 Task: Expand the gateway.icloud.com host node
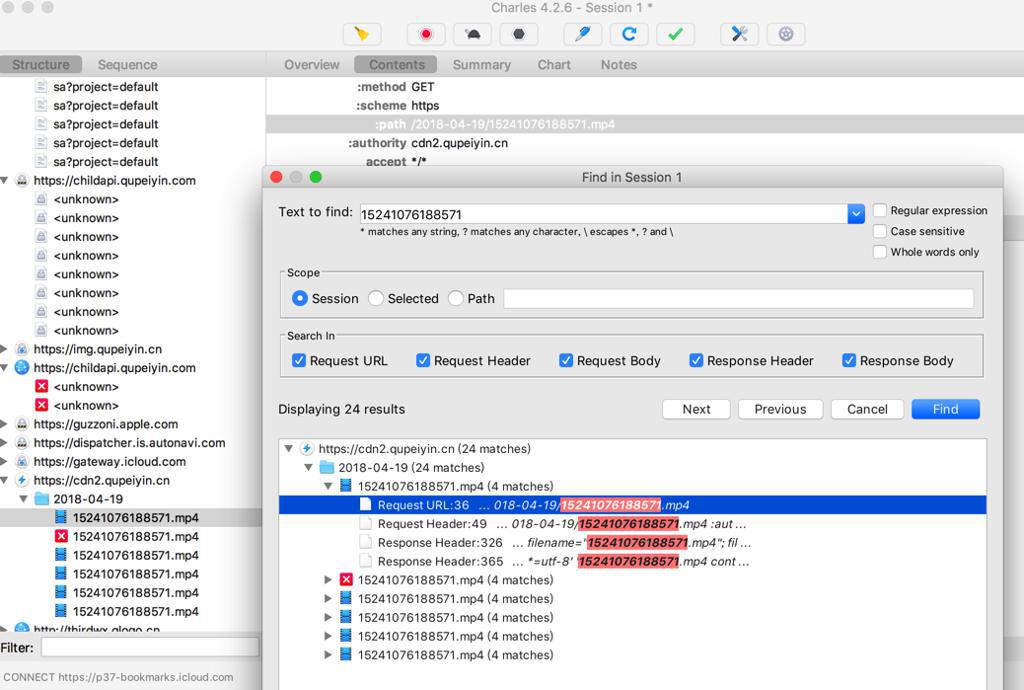pos(4,462)
